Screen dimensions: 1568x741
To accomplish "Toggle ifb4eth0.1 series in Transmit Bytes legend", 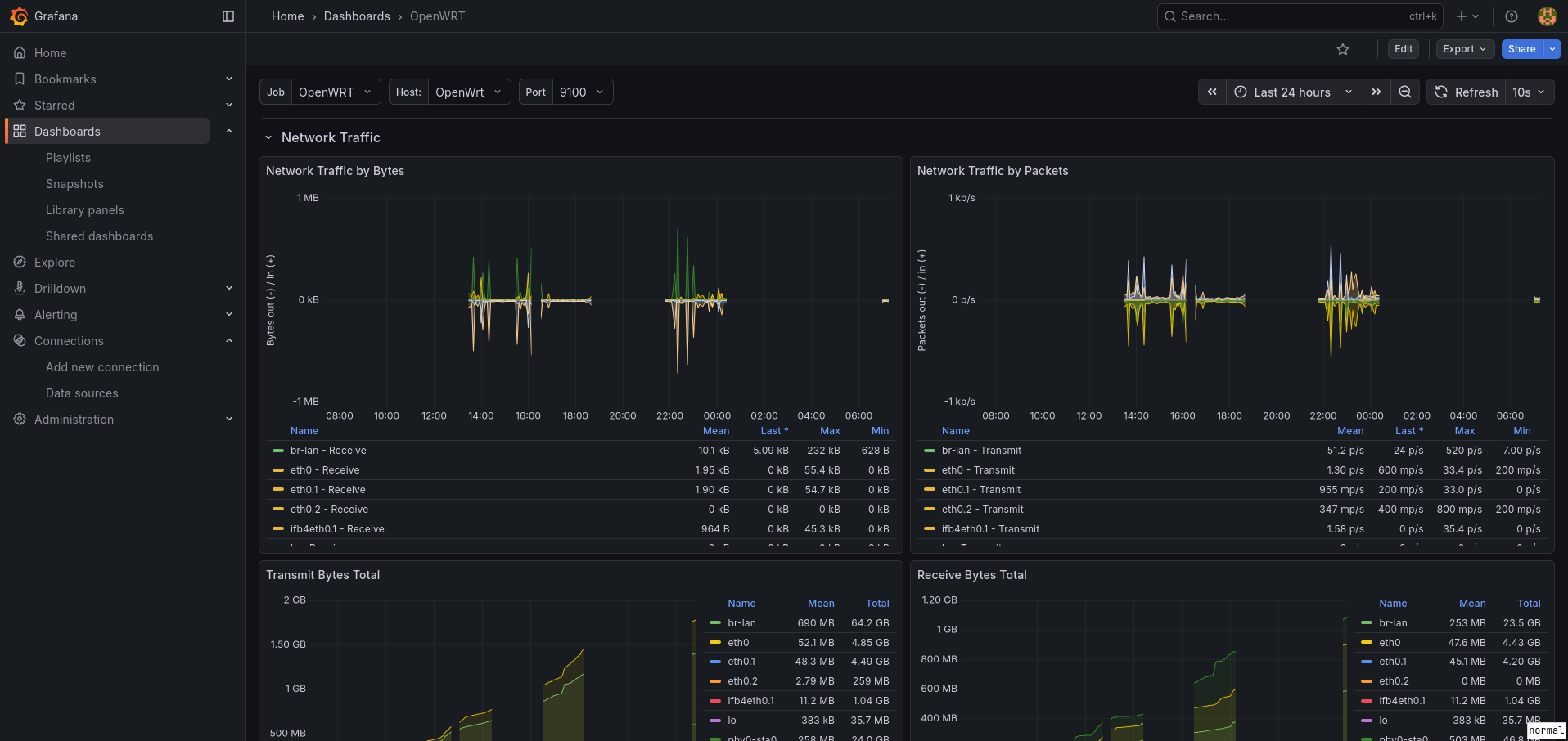I will click(750, 701).
